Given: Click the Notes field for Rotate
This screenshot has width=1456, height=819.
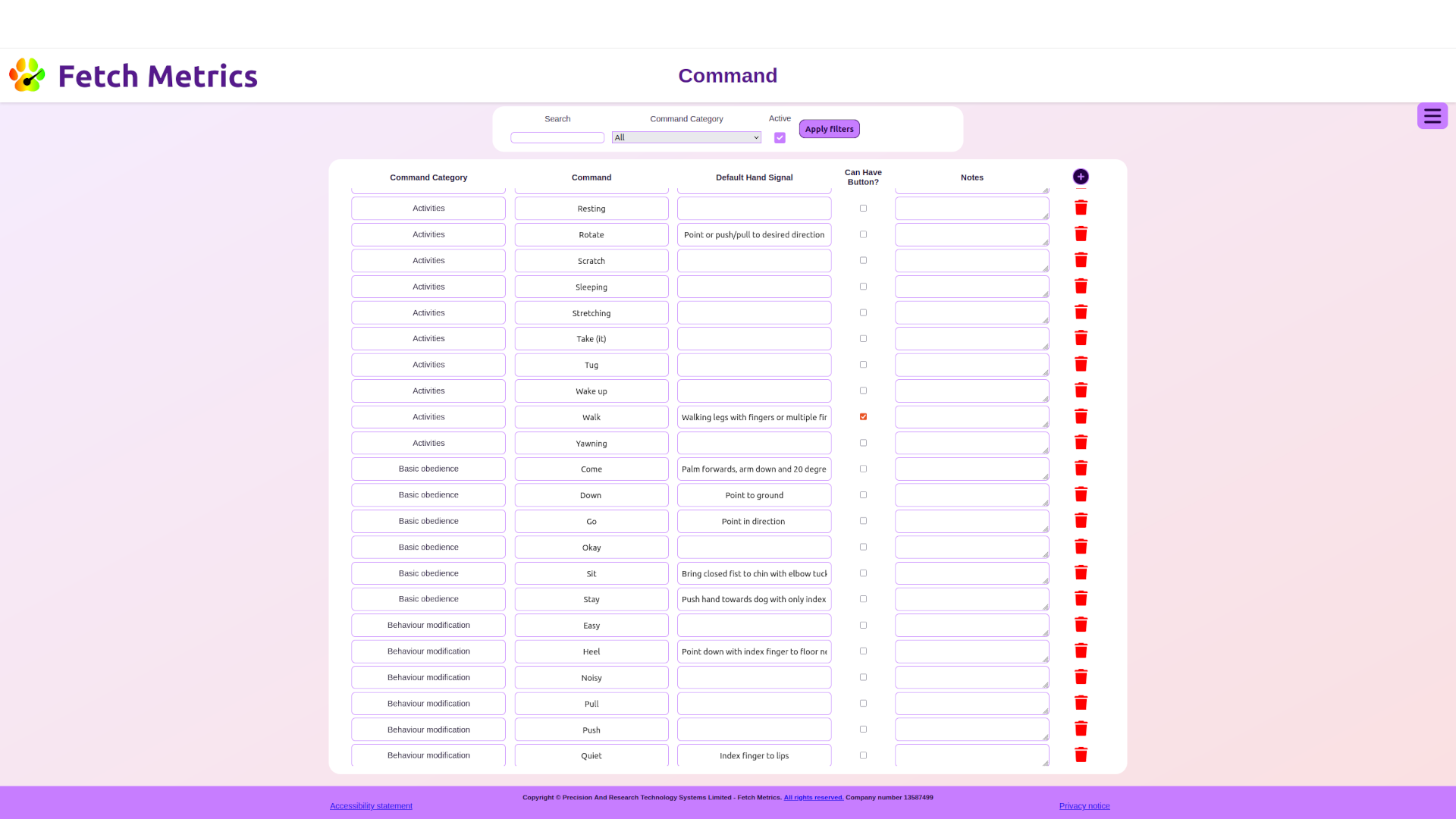Looking at the screenshot, I should 971,234.
